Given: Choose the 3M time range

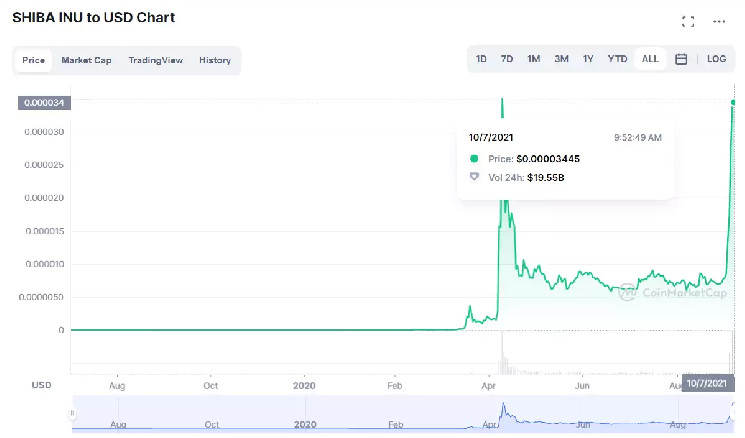Looking at the screenshot, I should click(x=562, y=59).
